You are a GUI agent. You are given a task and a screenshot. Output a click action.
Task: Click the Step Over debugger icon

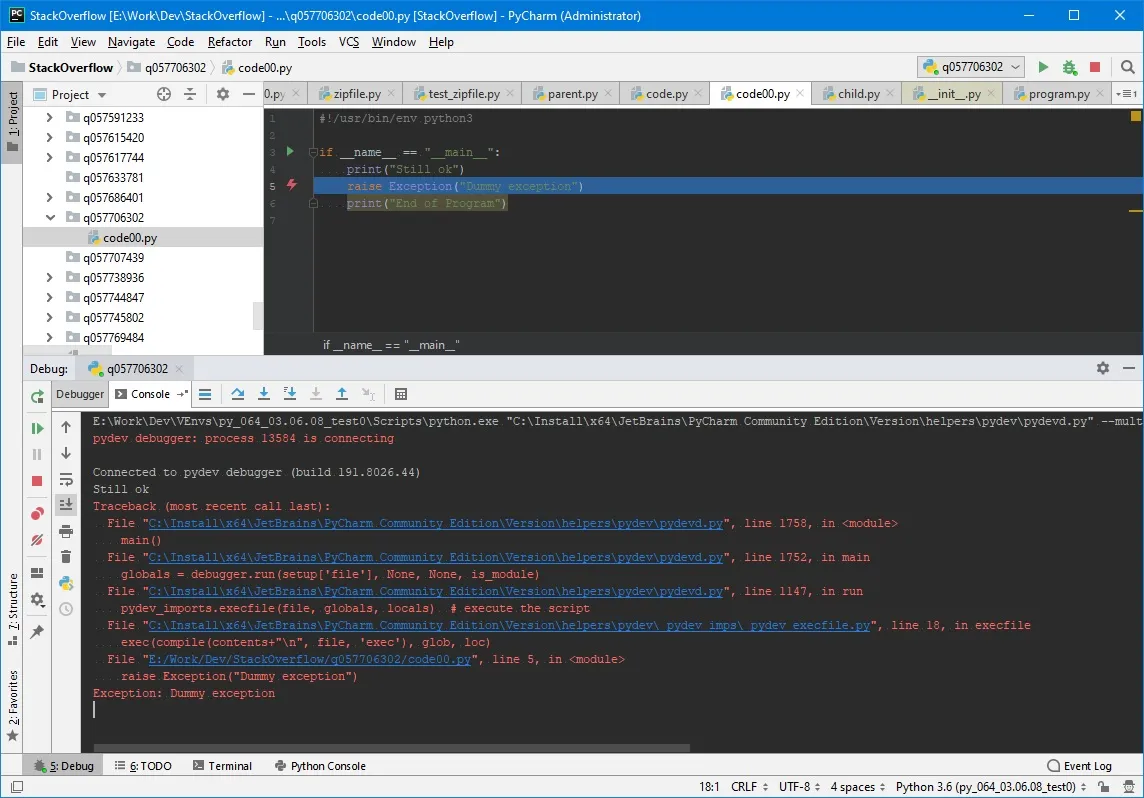(238, 394)
